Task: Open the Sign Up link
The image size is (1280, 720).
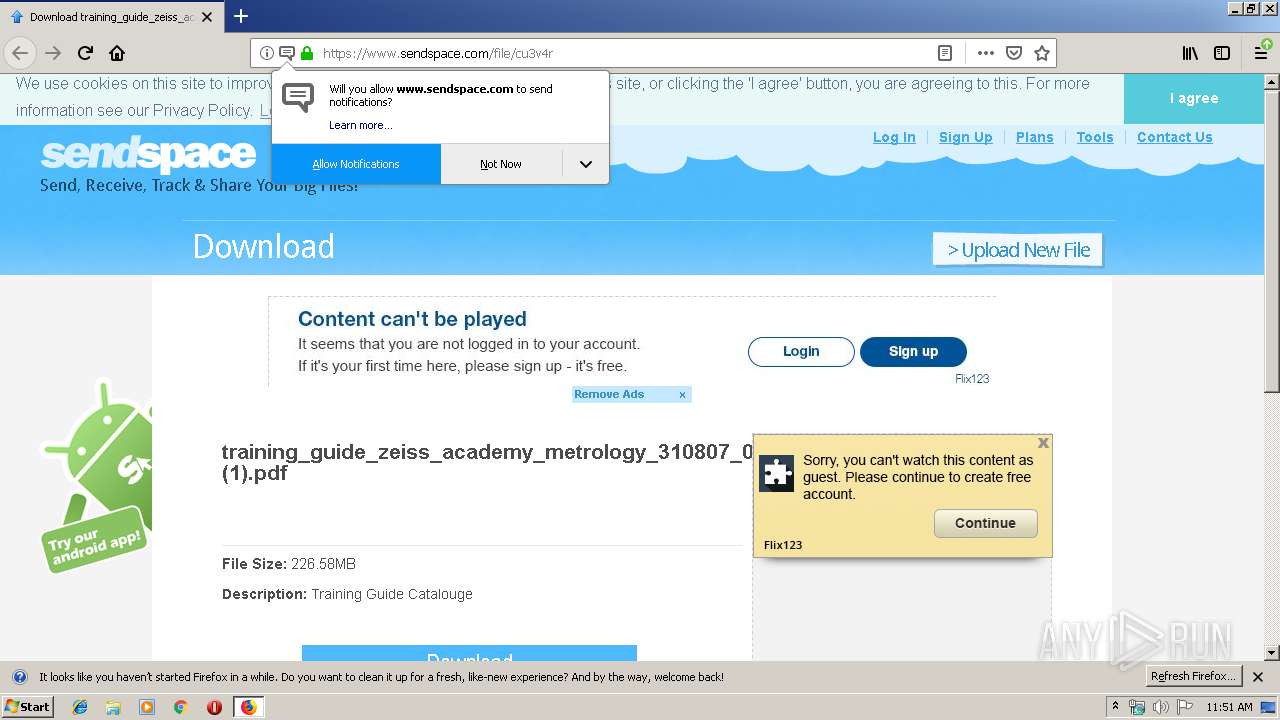Action: click(x=966, y=137)
